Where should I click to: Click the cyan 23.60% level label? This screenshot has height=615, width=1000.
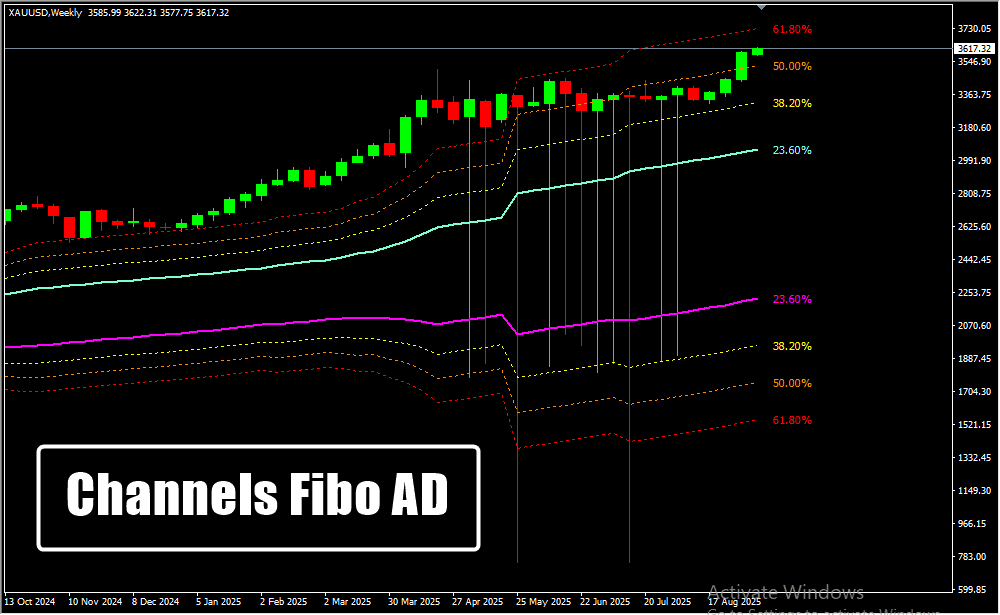[792, 150]
